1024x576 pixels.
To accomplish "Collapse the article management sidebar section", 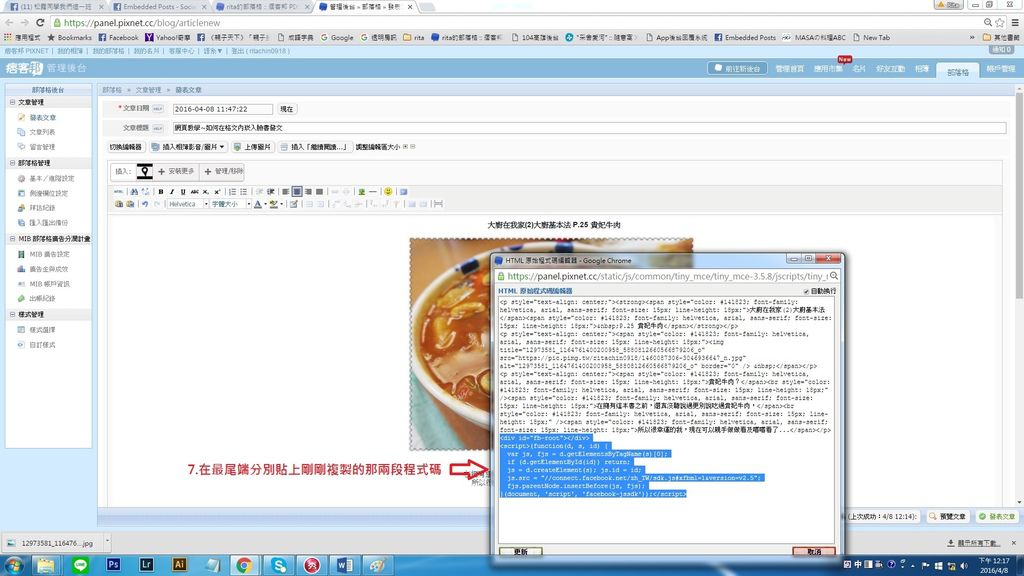I will pos(12,103).
